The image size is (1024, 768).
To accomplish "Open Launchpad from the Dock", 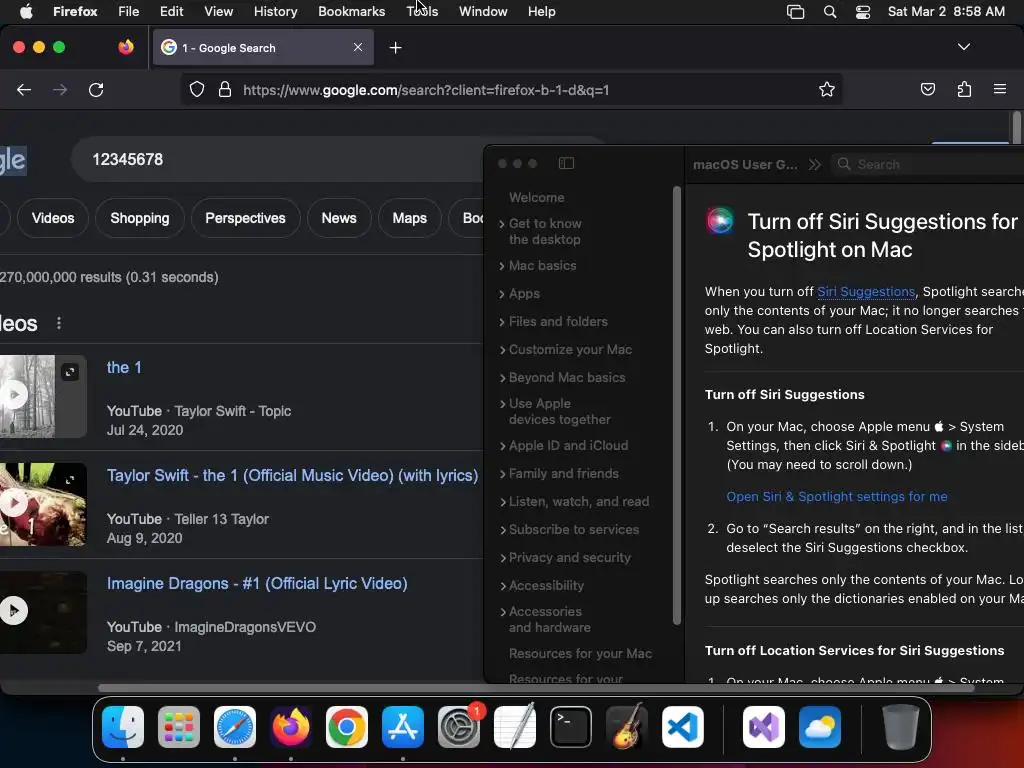I will point(179,727).
